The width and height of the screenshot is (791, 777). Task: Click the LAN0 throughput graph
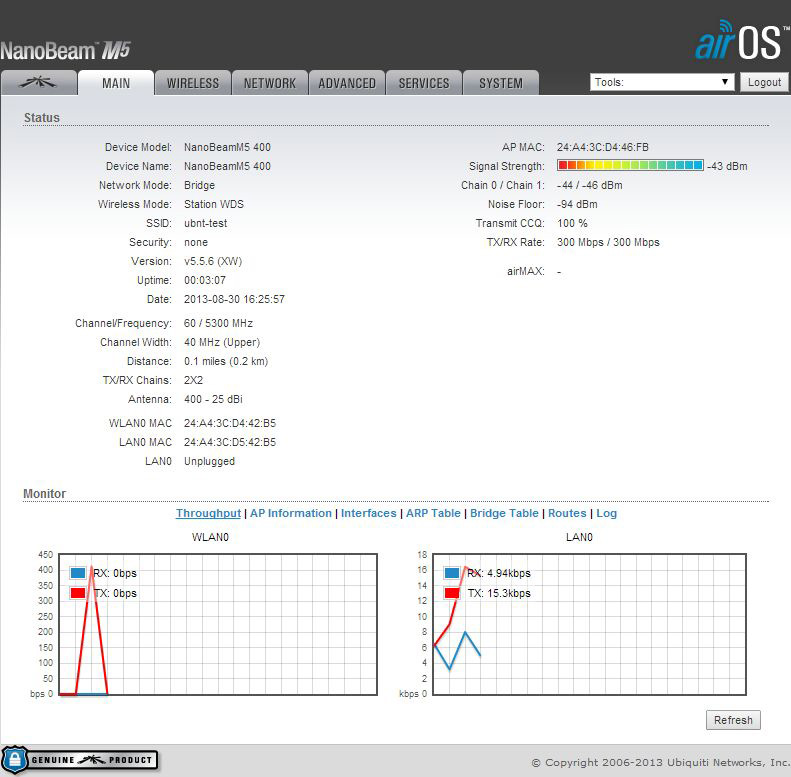coord(589,624)
